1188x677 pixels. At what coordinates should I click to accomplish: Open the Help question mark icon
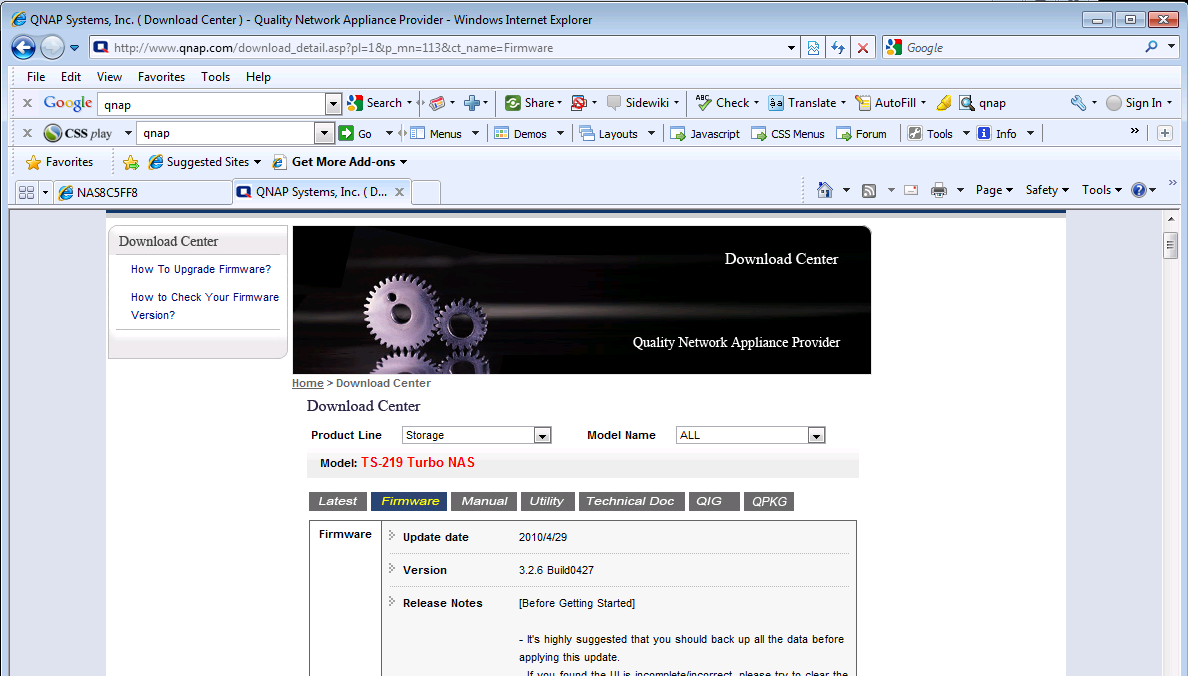click(1139, 190)
